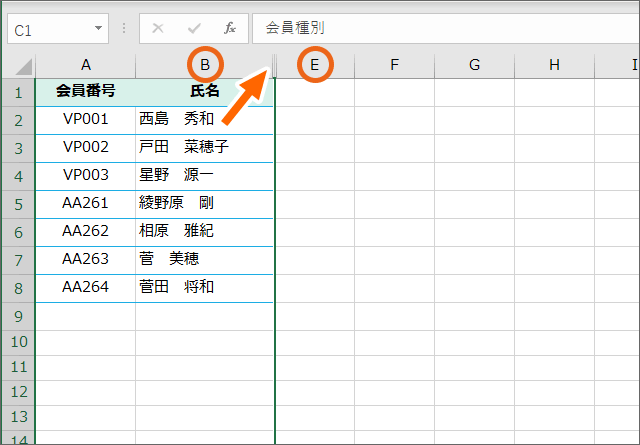The width and height of the screenshot is (640, 445).
Task: Select row 11 header
Action: click(x=19, y=368)
